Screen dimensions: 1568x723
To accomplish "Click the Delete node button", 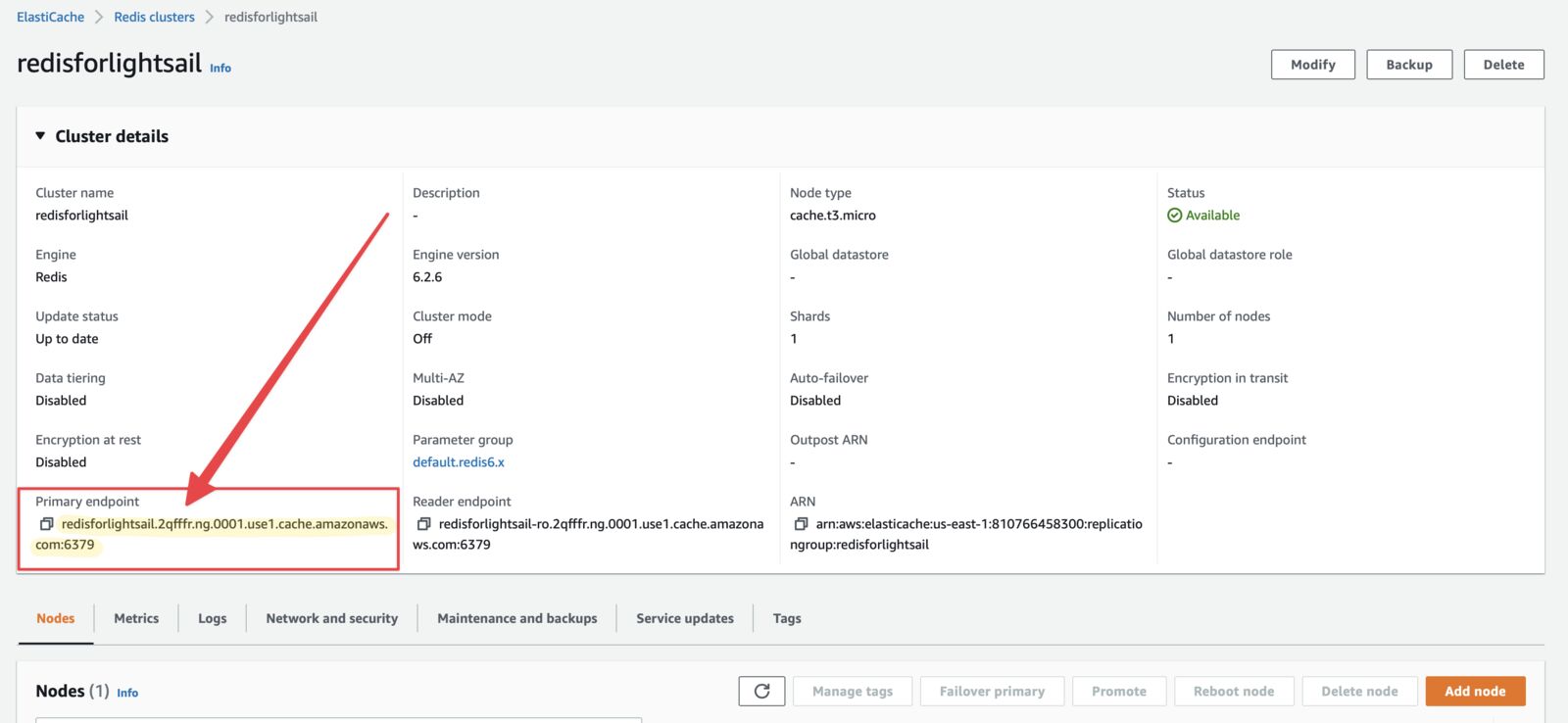I will 1359,691.
